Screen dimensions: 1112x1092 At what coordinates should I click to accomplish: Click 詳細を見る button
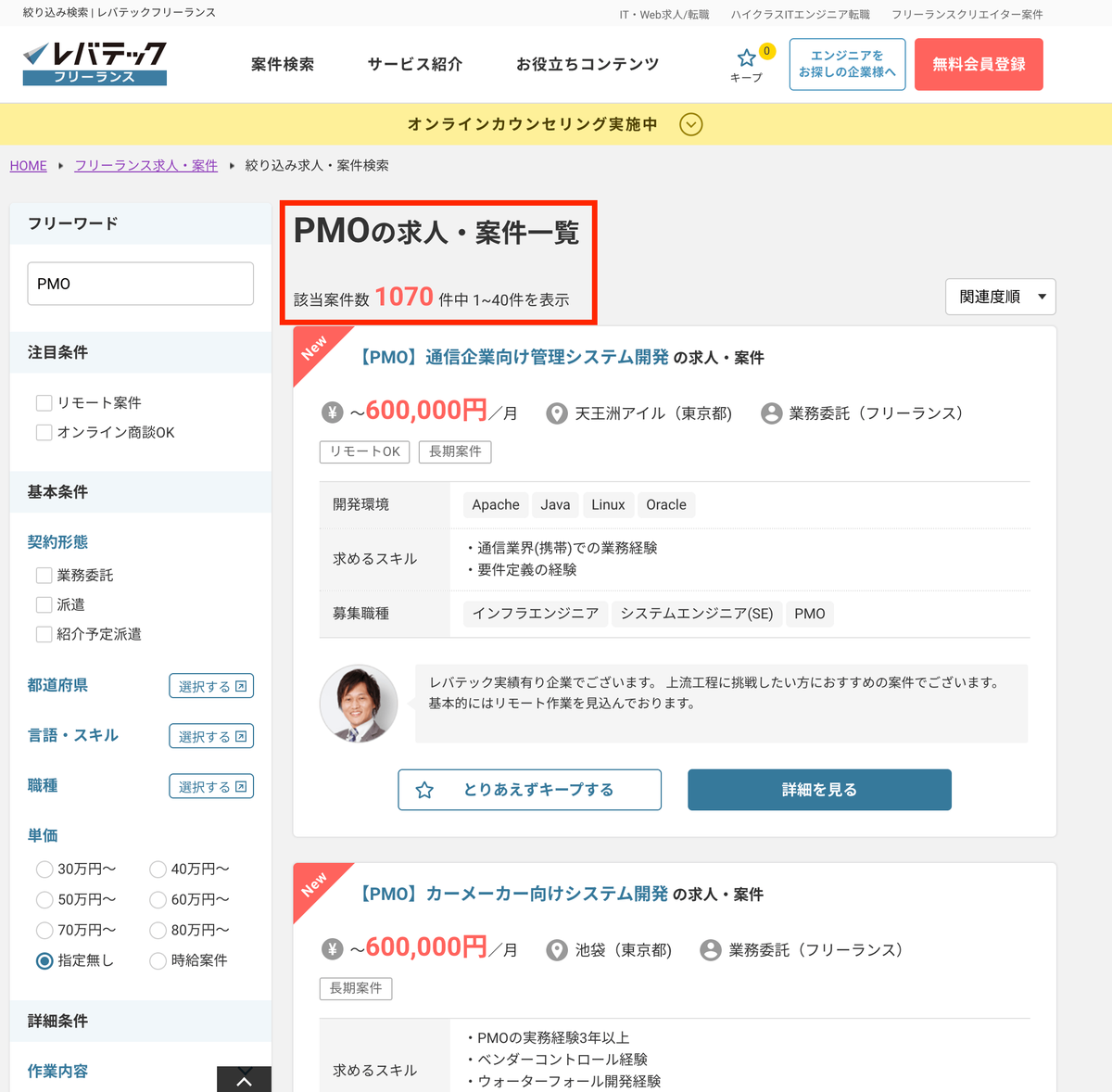pyautogui.click(x=819, y=790)
